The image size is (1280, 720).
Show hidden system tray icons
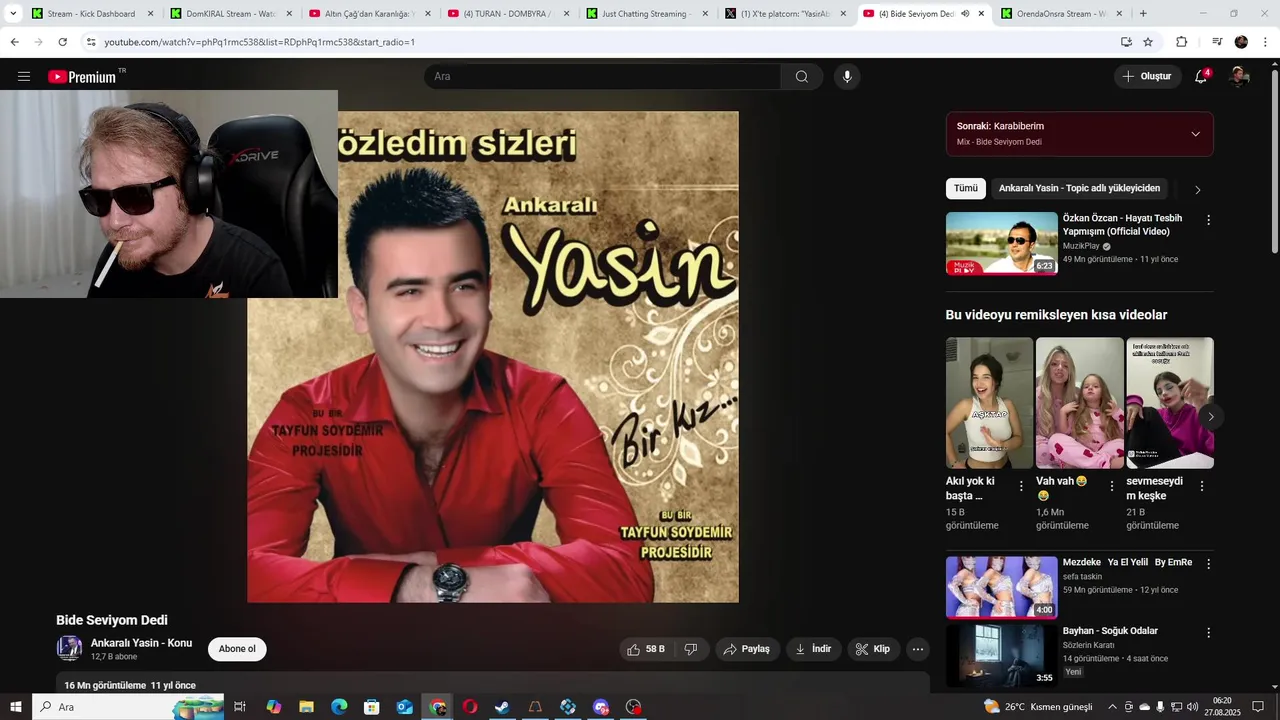tap(1115, 707)
